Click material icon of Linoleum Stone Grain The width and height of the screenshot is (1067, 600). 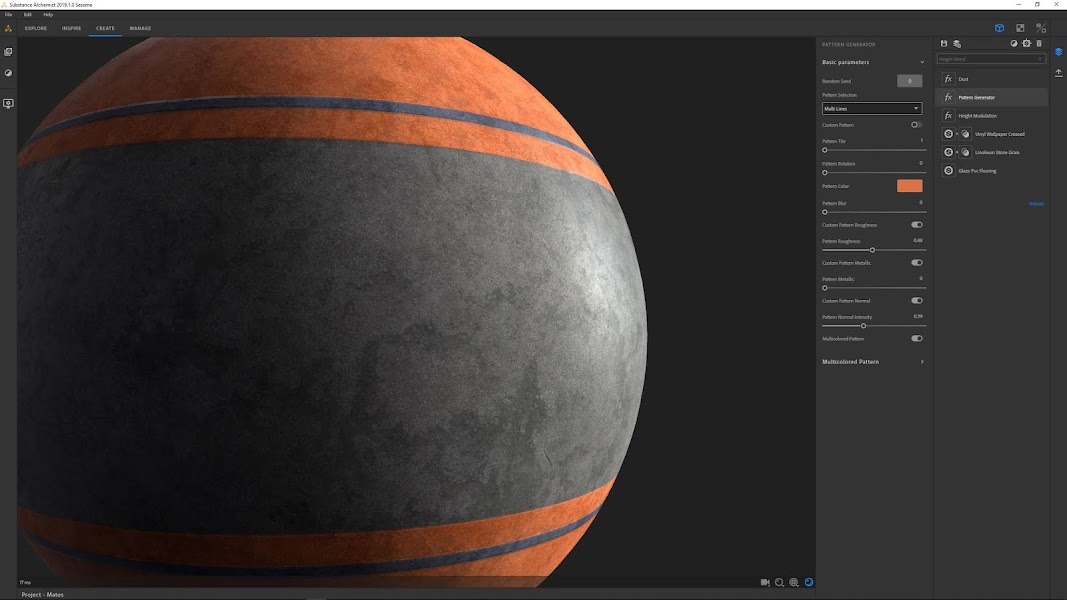click(x=948, y=152)
